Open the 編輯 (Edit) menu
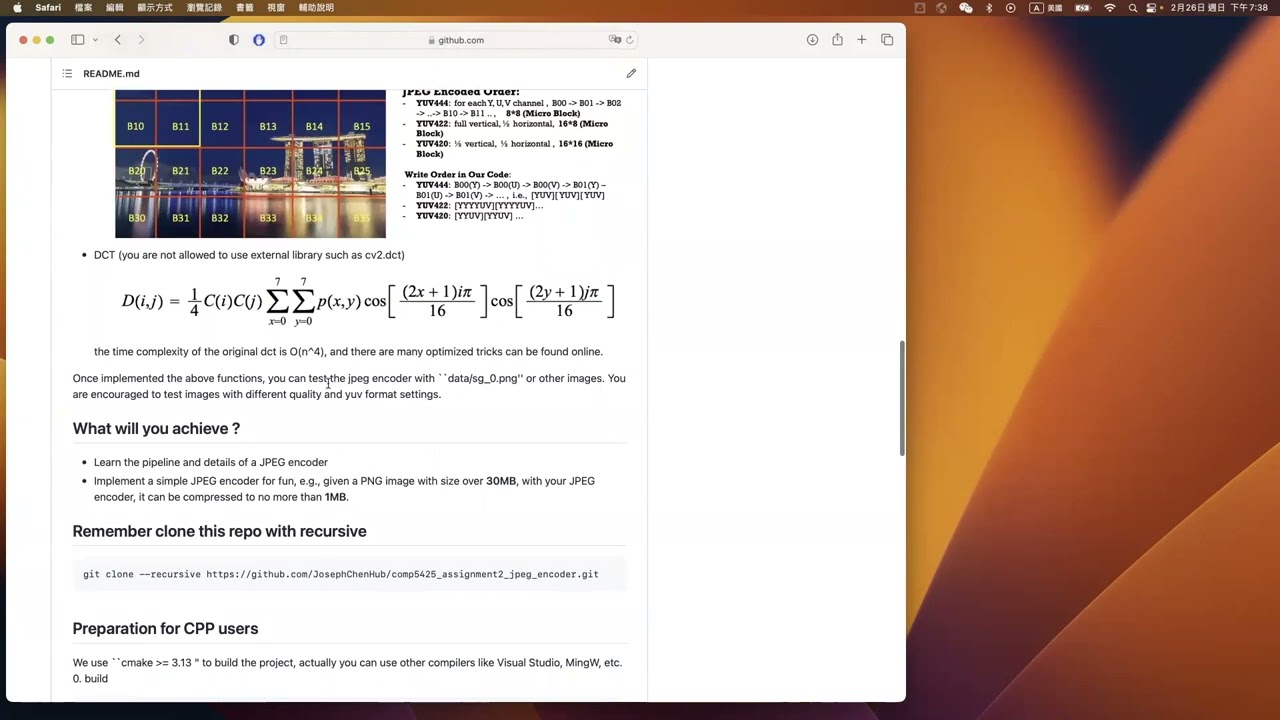The width and height of the screenshot is (1280, 720). pyautogui.click(x=115, y=8)
